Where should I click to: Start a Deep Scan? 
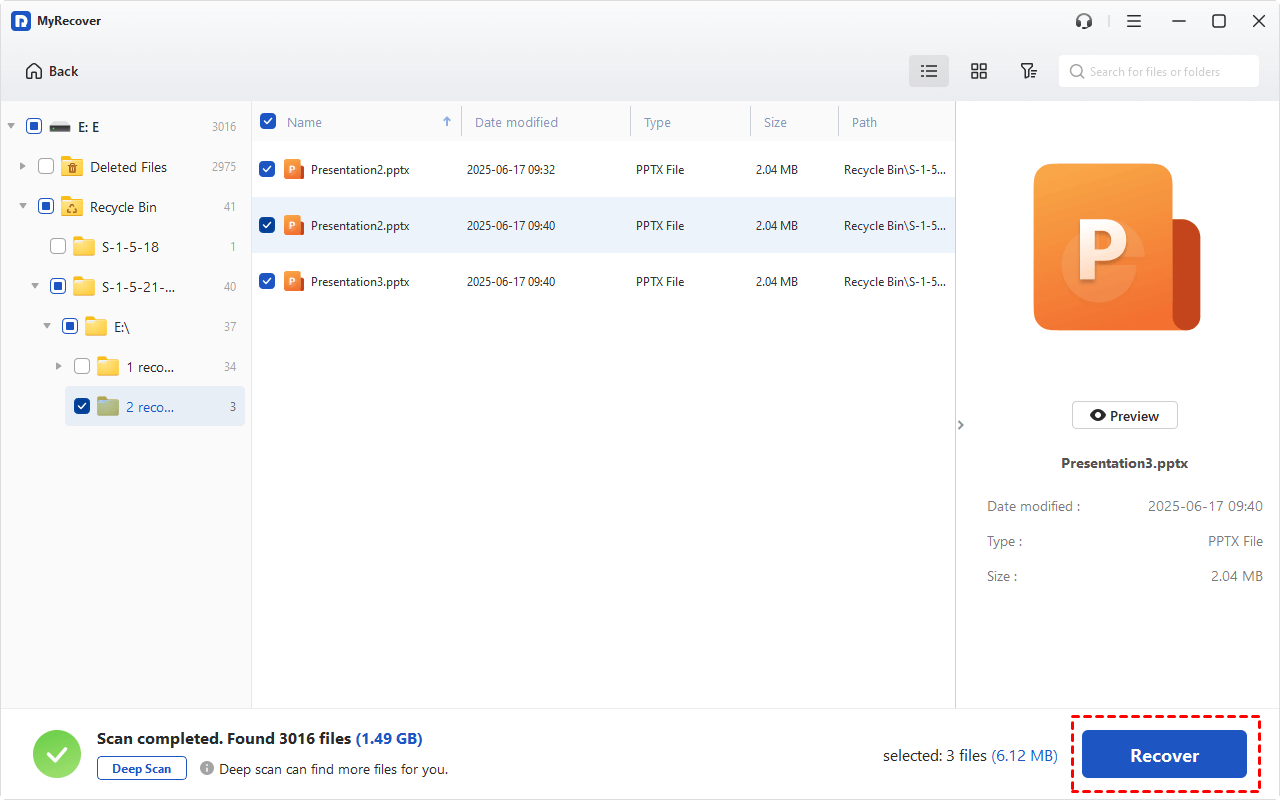click(142, 769)
